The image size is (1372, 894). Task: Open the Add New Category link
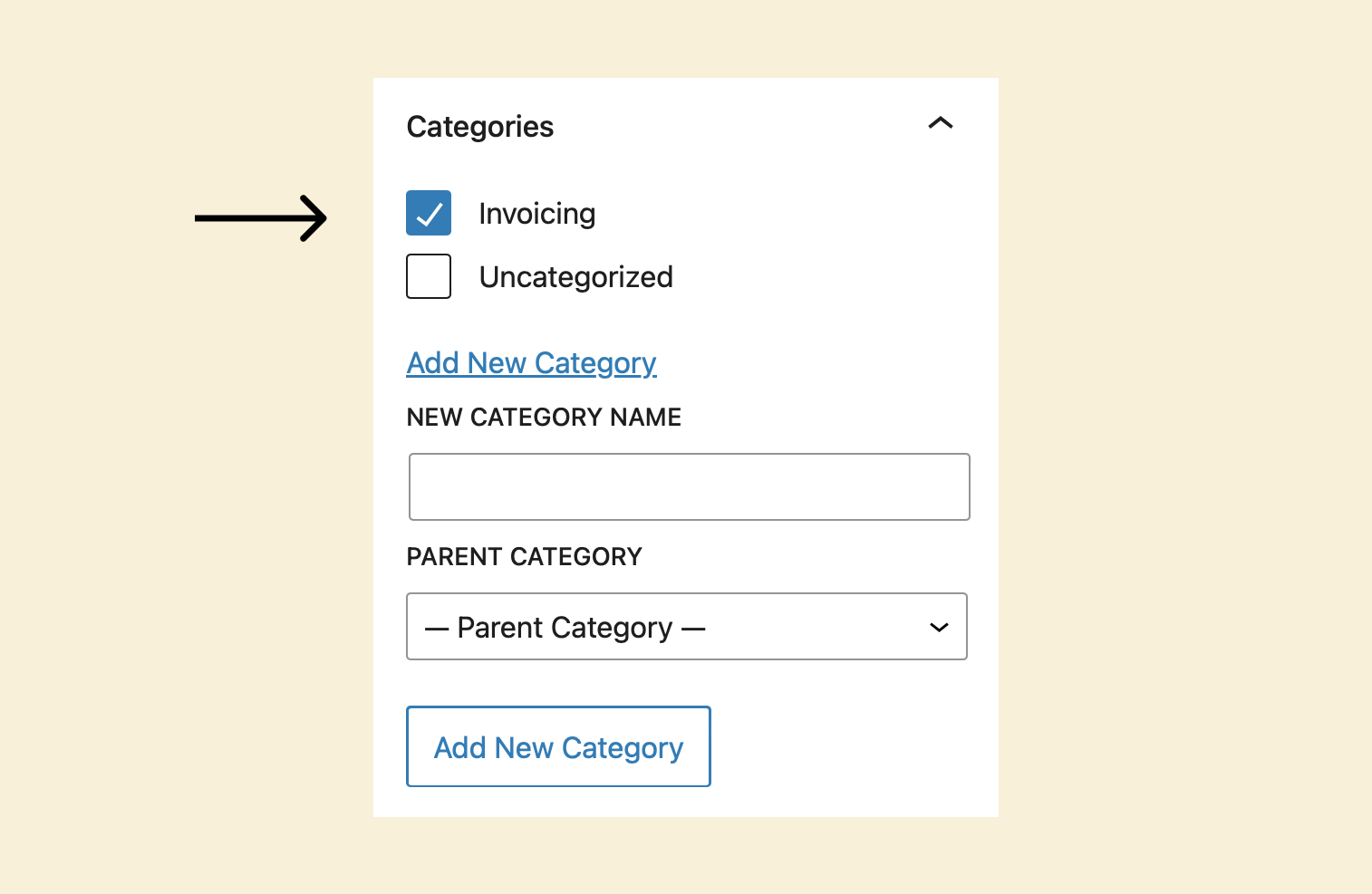tap(531, 363)
